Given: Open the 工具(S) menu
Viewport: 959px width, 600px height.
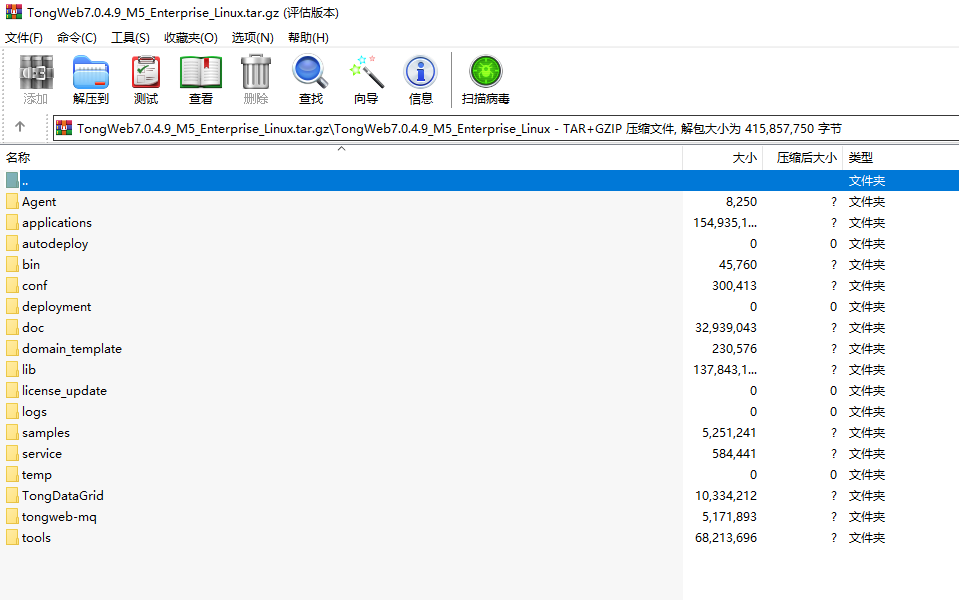Looking at the screenshot, I should 130,38.
